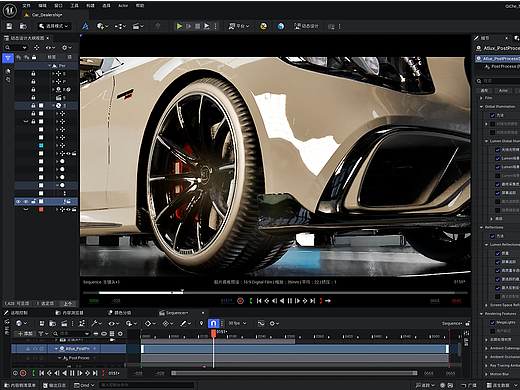Screen dimensions: 520x390
Task: Open the Sequencer wrench actions dropdown
Action: tap(96, 323)
